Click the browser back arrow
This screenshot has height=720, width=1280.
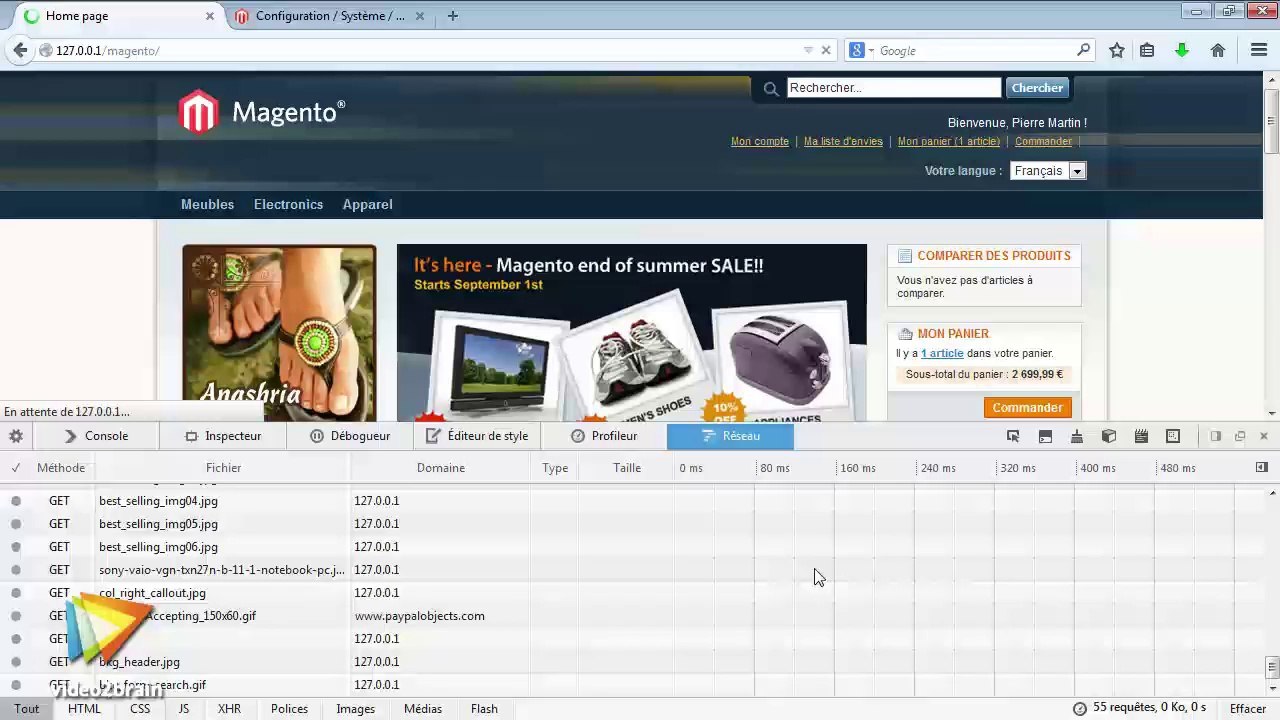(x=20, y=50)
